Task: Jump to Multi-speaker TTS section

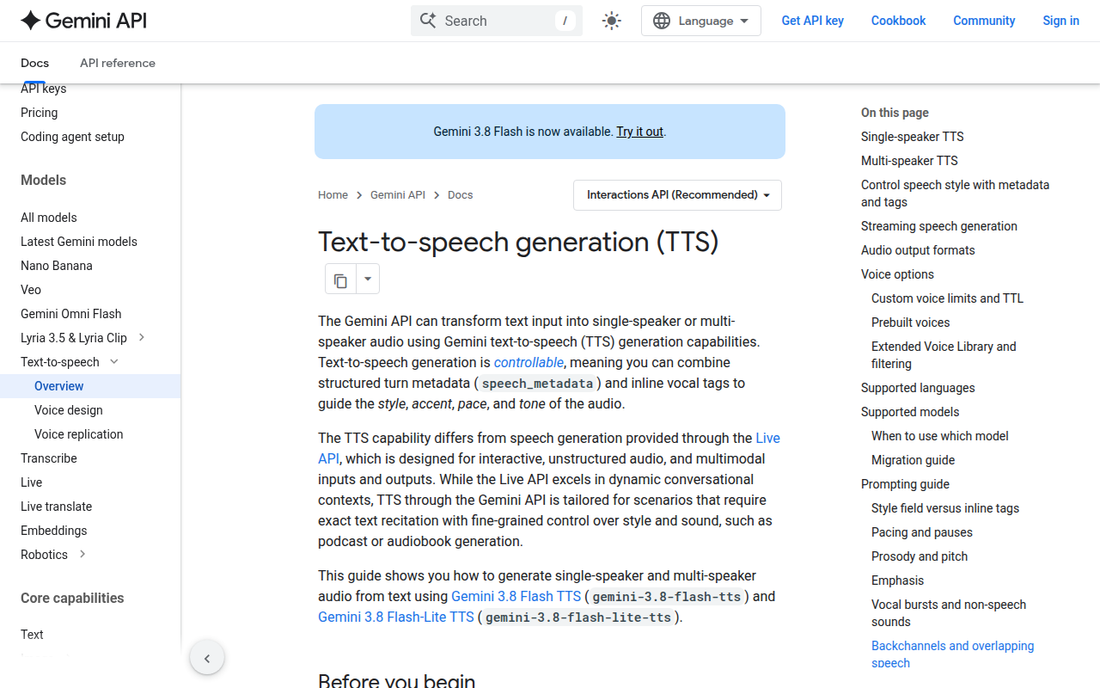Action: 909,161
